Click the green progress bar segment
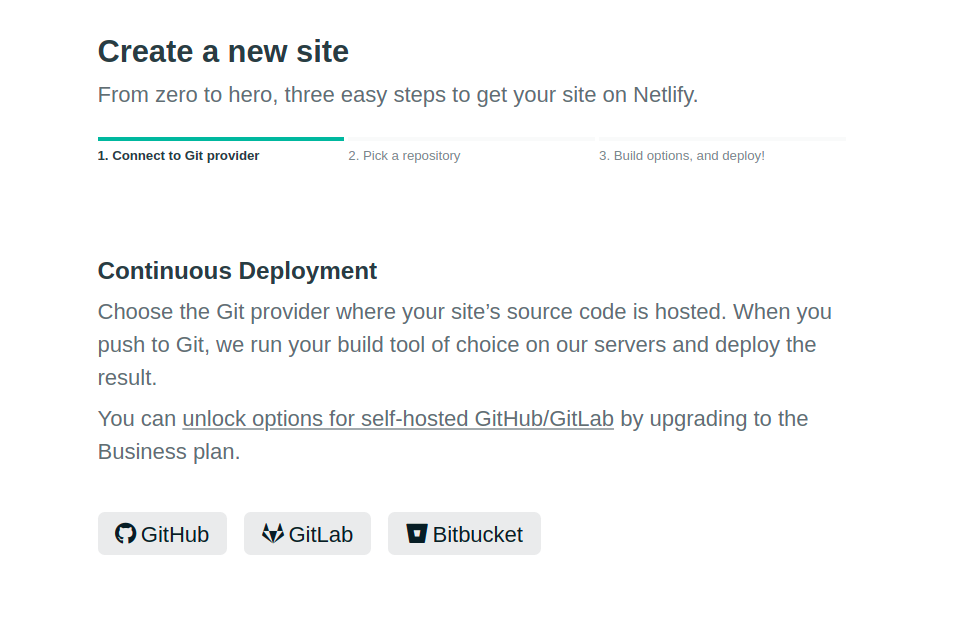Viewport: 969px width, 630px height. (220, 139)
